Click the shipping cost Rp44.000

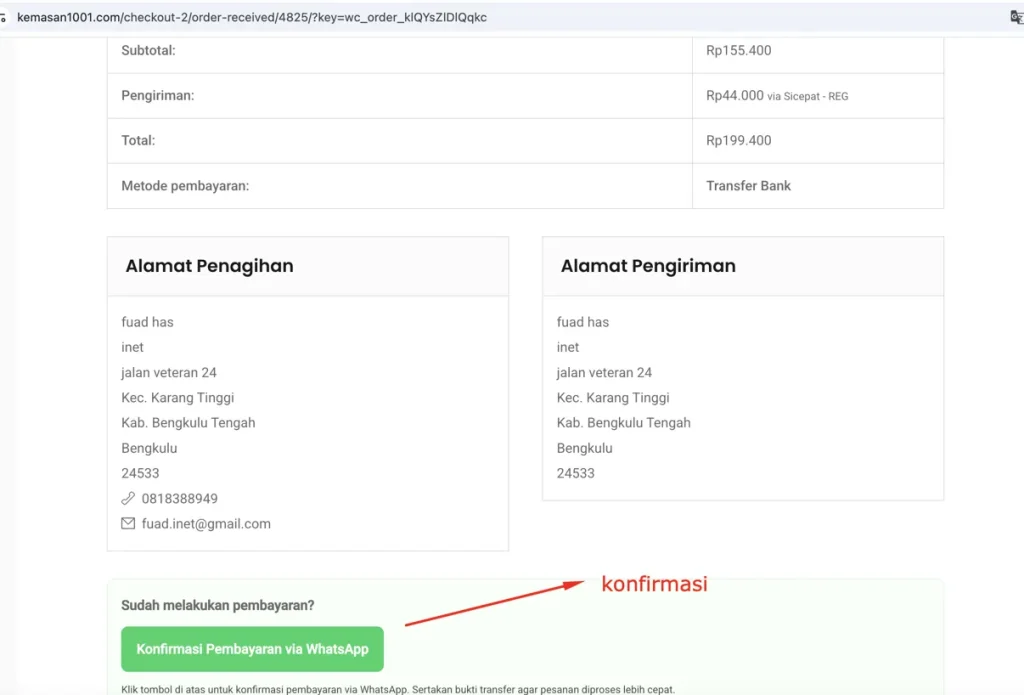[735, 95]
